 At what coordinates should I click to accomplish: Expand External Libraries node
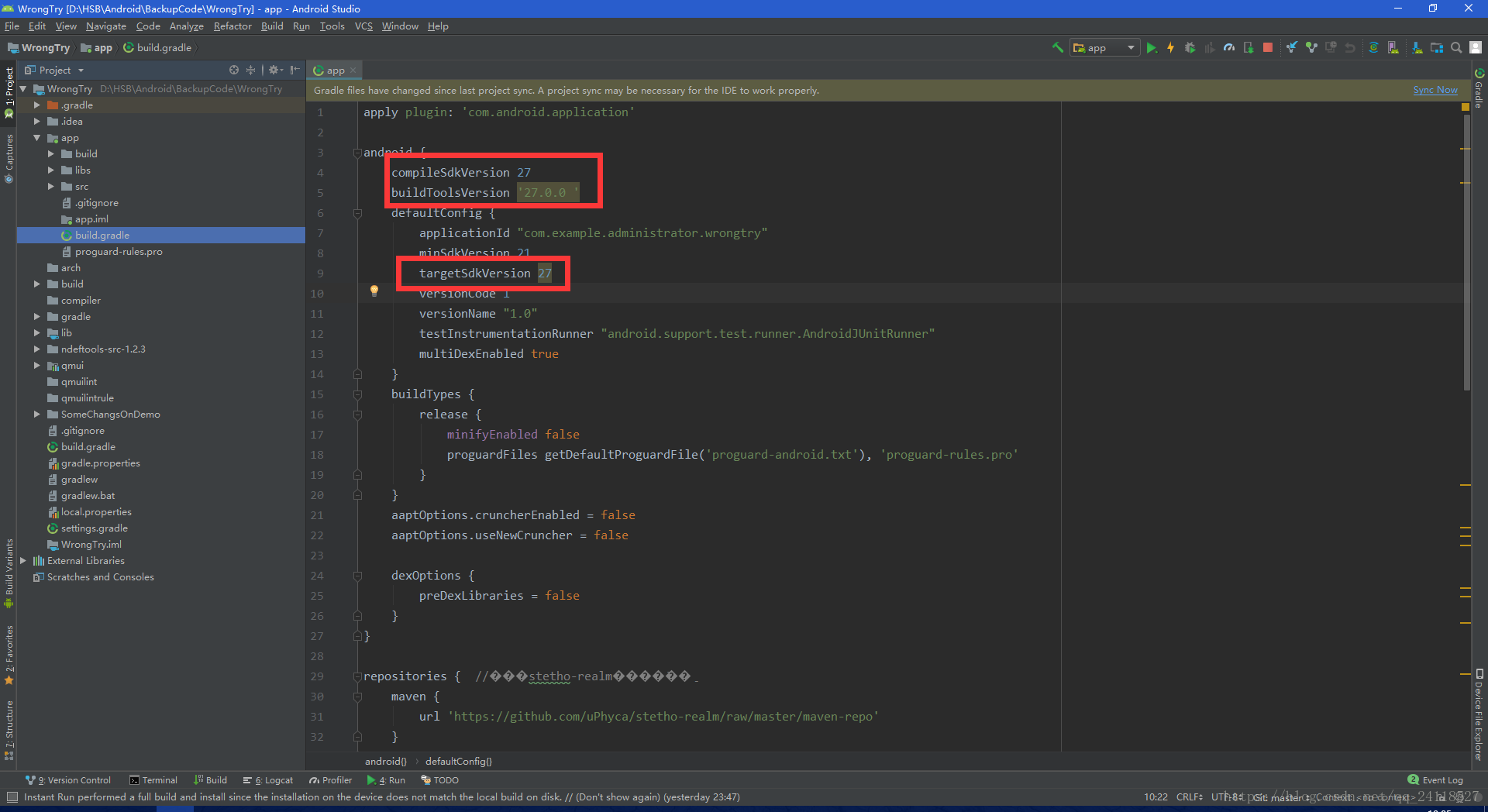tap(22, 560)
